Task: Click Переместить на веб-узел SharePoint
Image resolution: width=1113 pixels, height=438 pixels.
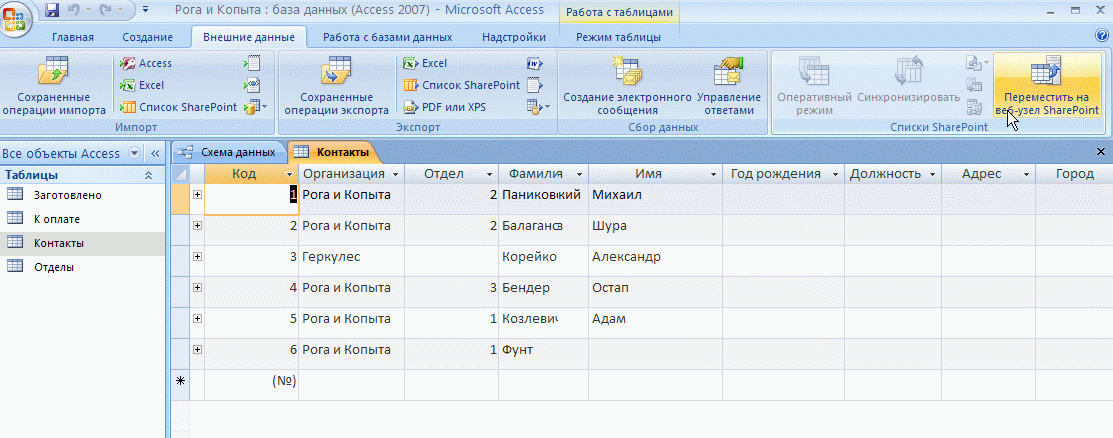Action: tap(1047, 85)
